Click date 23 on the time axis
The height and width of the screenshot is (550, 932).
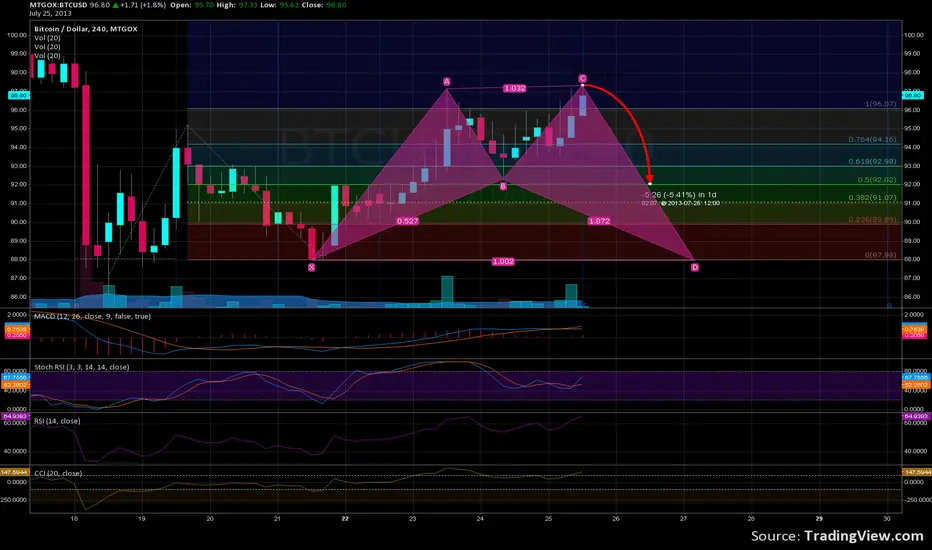click(413, 518)
